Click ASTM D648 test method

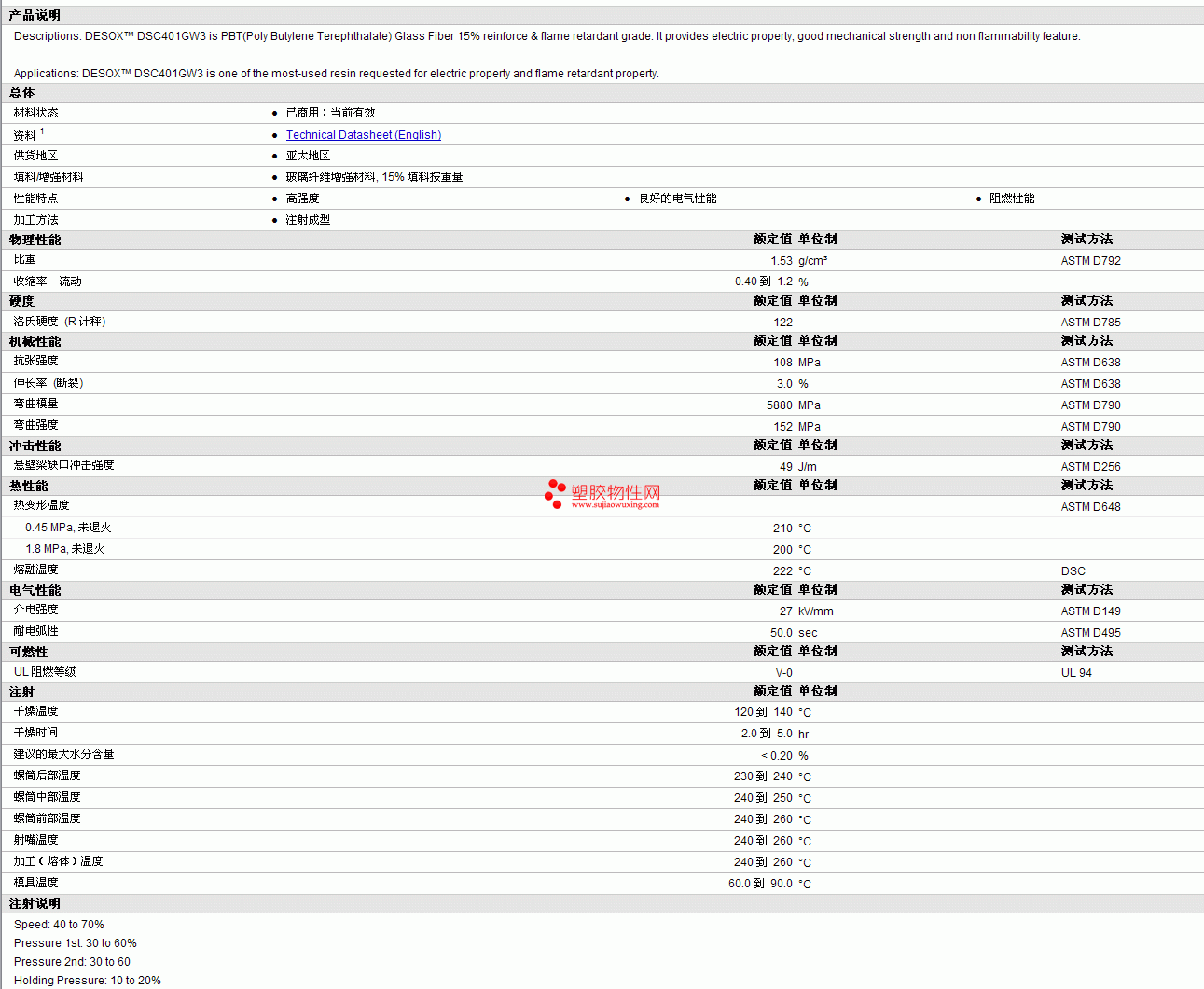click(x=1090, y=507)
